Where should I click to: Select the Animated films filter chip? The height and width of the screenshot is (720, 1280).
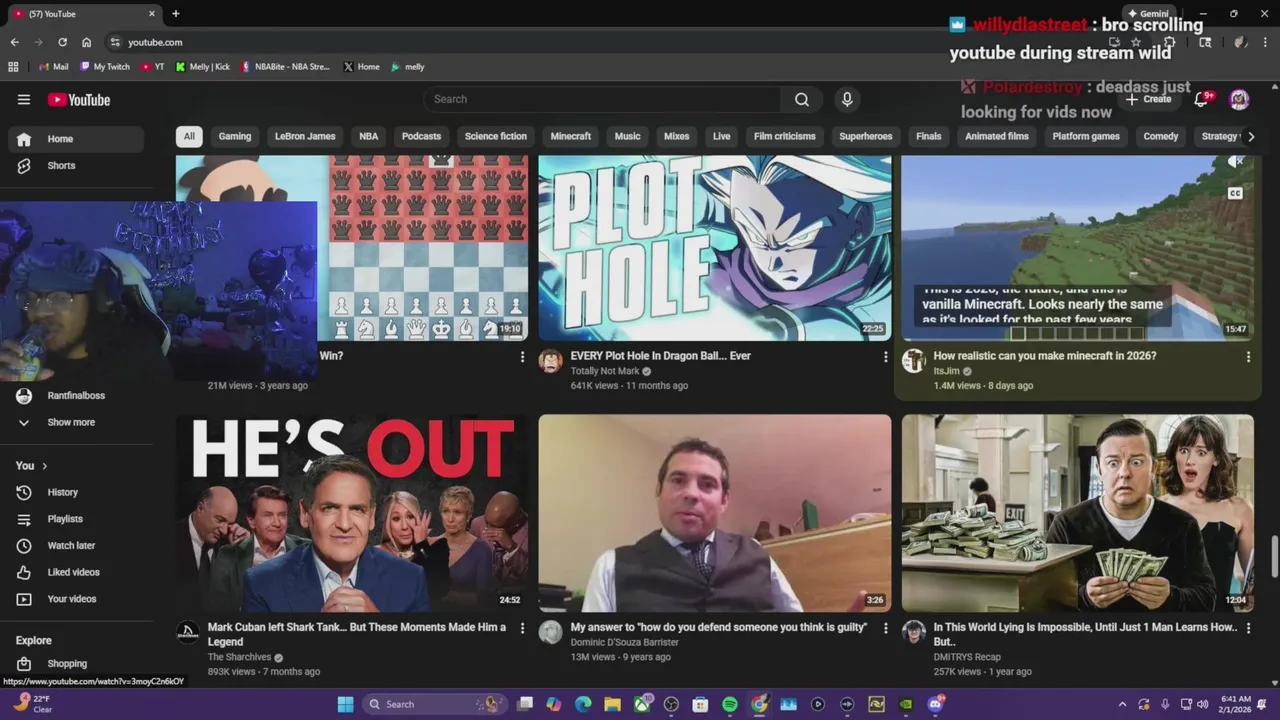click(997, 136)
